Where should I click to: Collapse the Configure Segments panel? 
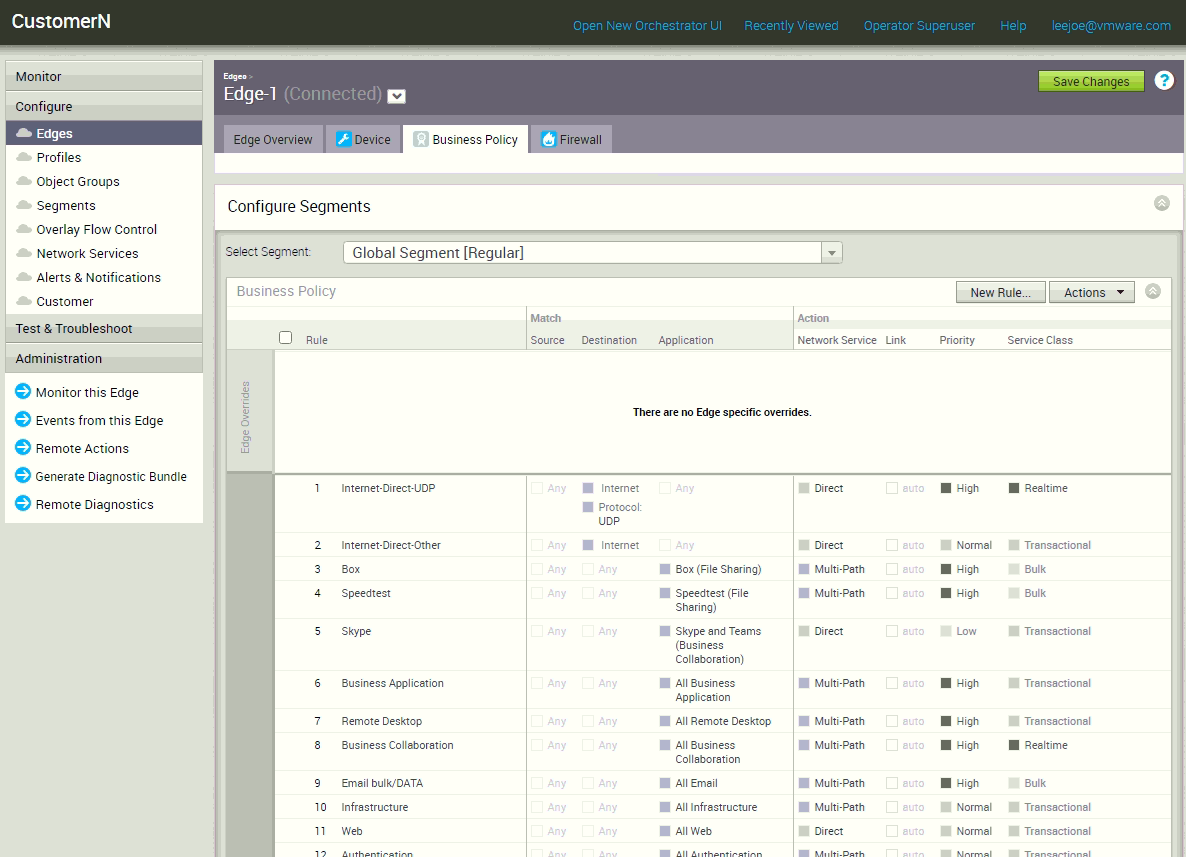1162,203
